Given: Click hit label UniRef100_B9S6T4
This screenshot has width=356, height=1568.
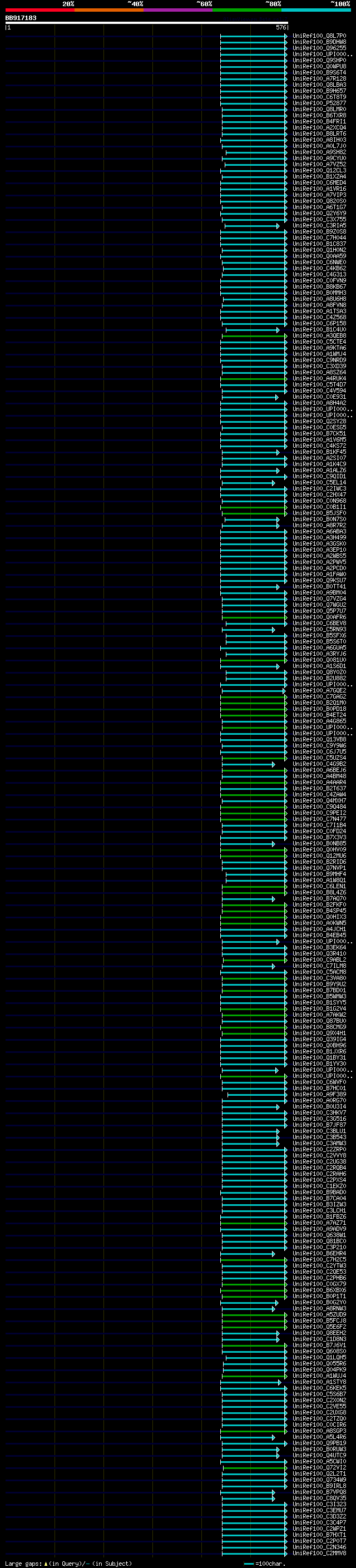Looking at the screenshot, I should (319, 72).
